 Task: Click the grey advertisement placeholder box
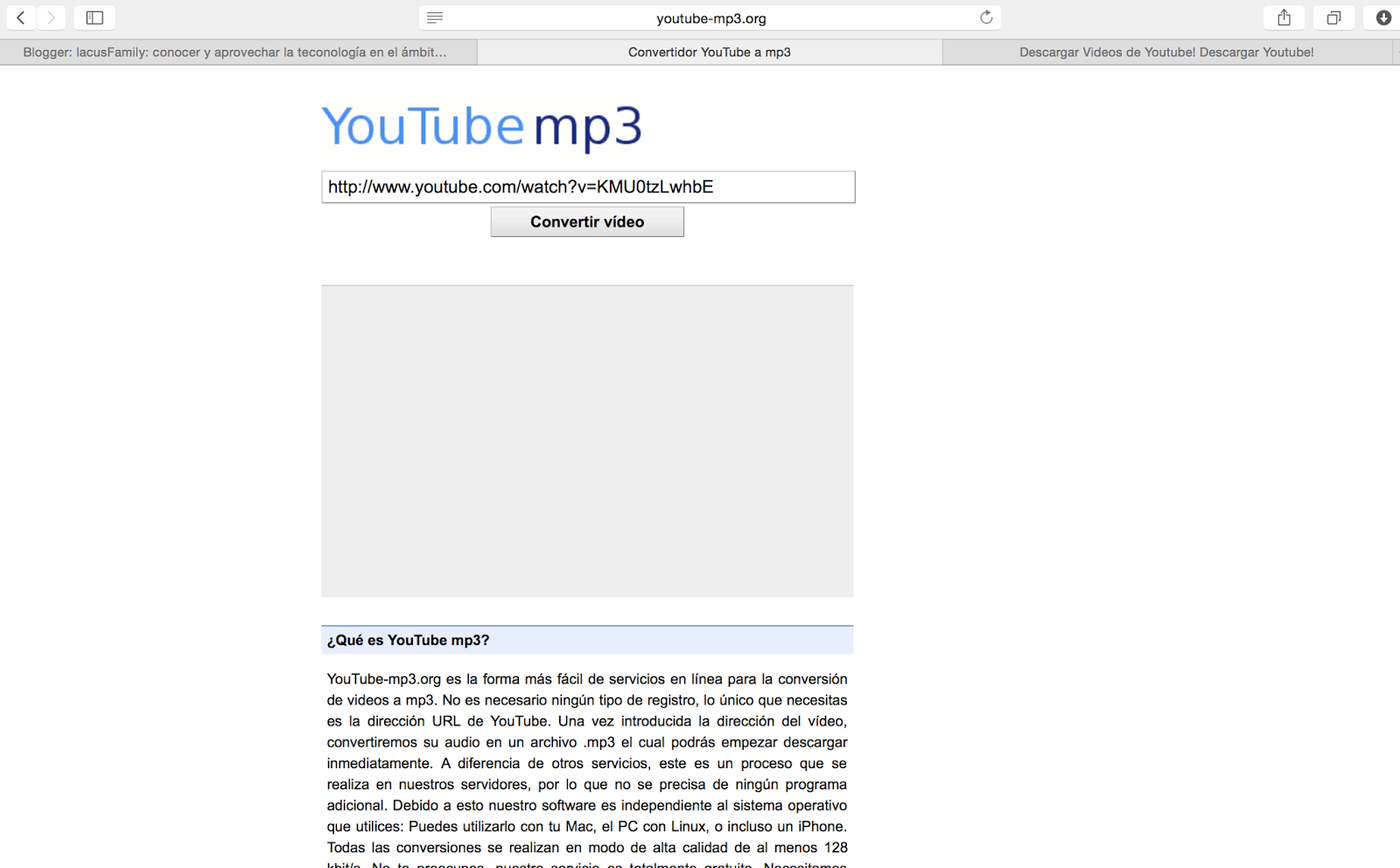pos(587,441)
